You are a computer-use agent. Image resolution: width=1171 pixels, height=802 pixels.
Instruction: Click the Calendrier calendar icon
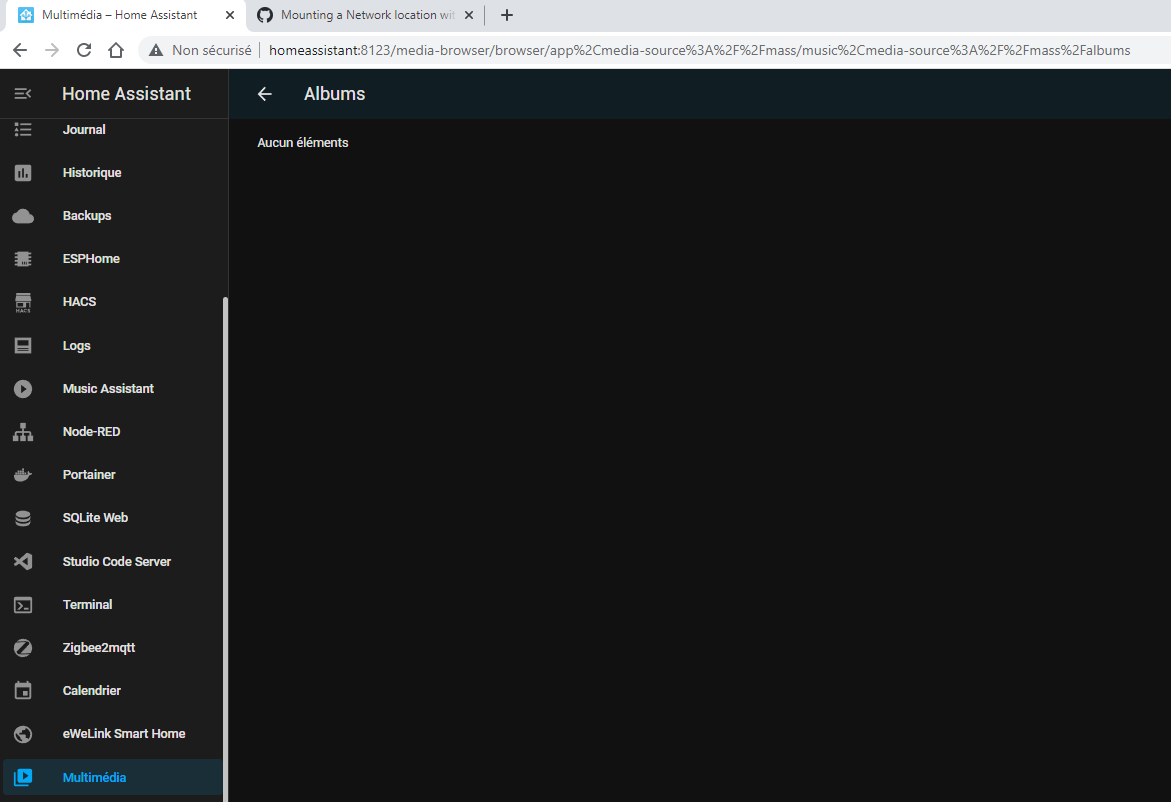[23, 691]
